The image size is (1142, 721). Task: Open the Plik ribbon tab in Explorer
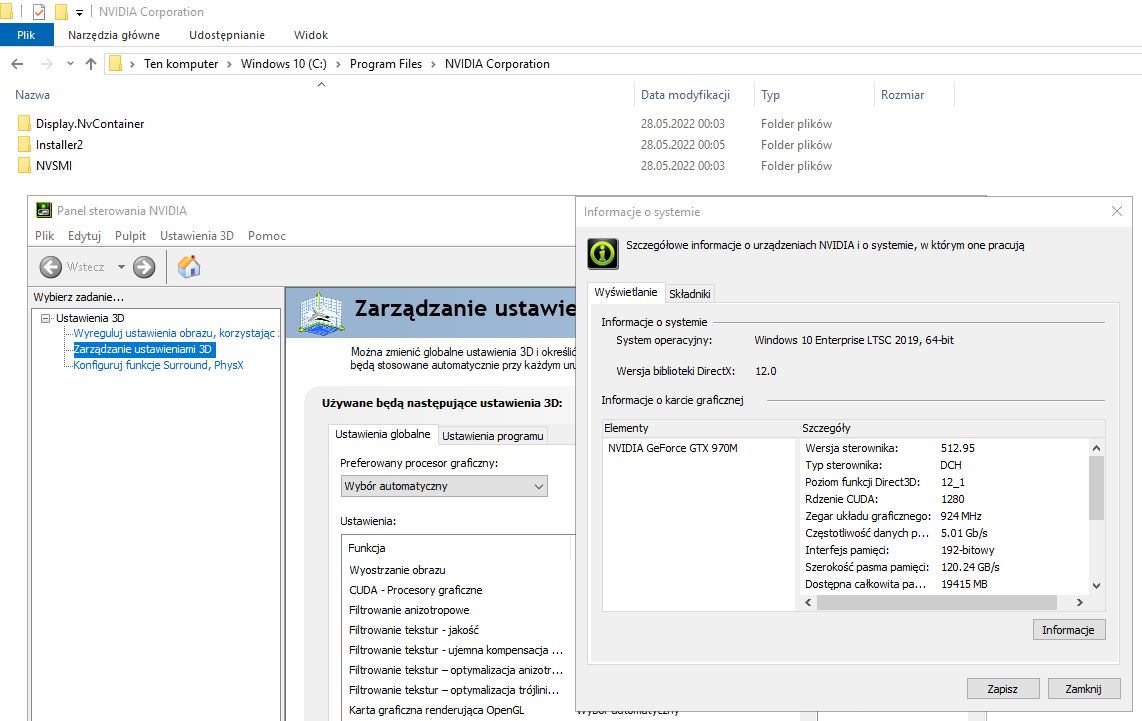click(26, 35)
